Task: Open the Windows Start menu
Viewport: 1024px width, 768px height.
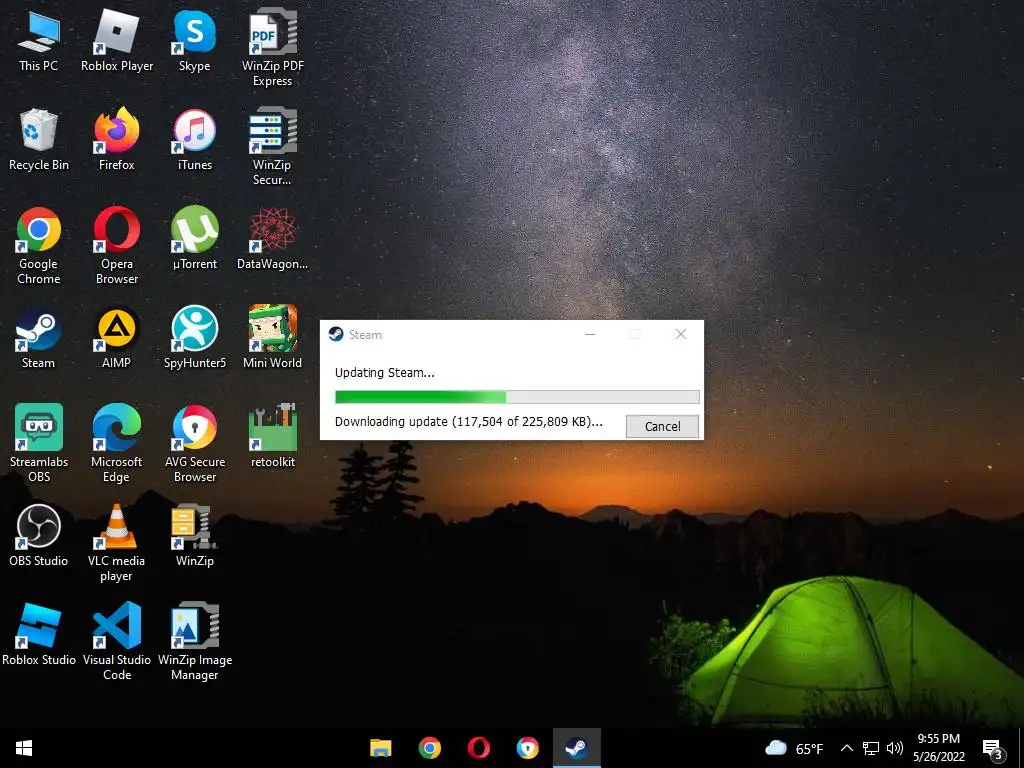Action: (x=24, y=748)
